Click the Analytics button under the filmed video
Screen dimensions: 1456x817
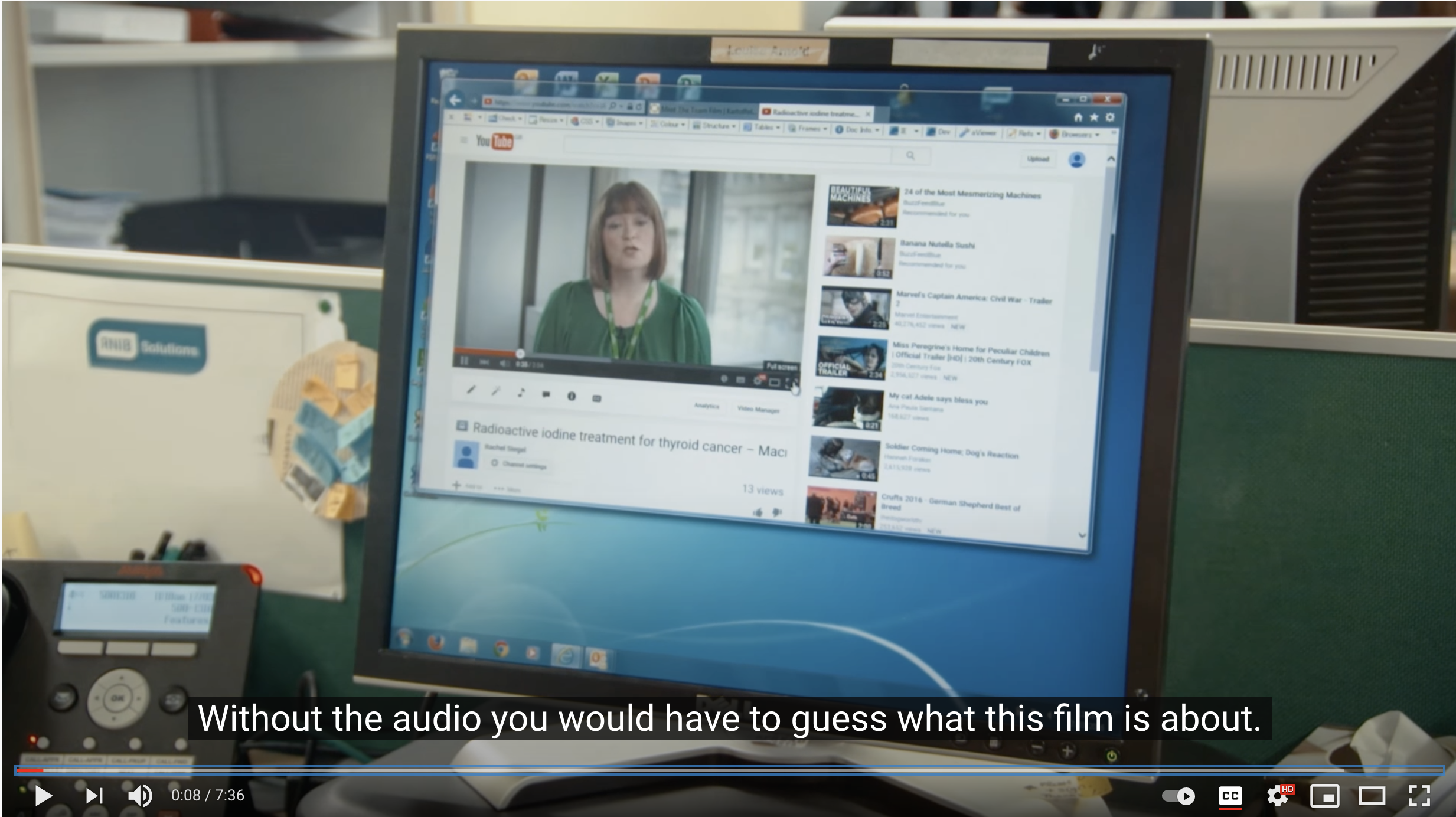click(706, 406)
